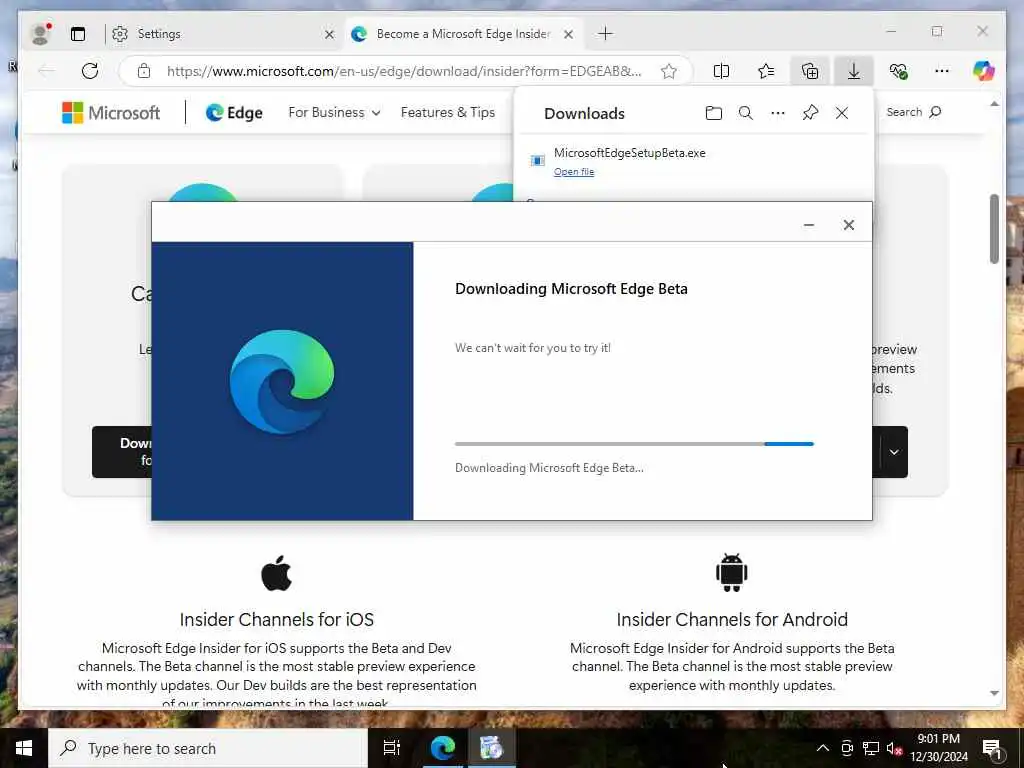1024x768 pixels.
Task: Open the muted volume tray icon
Action: pos(894,748)
